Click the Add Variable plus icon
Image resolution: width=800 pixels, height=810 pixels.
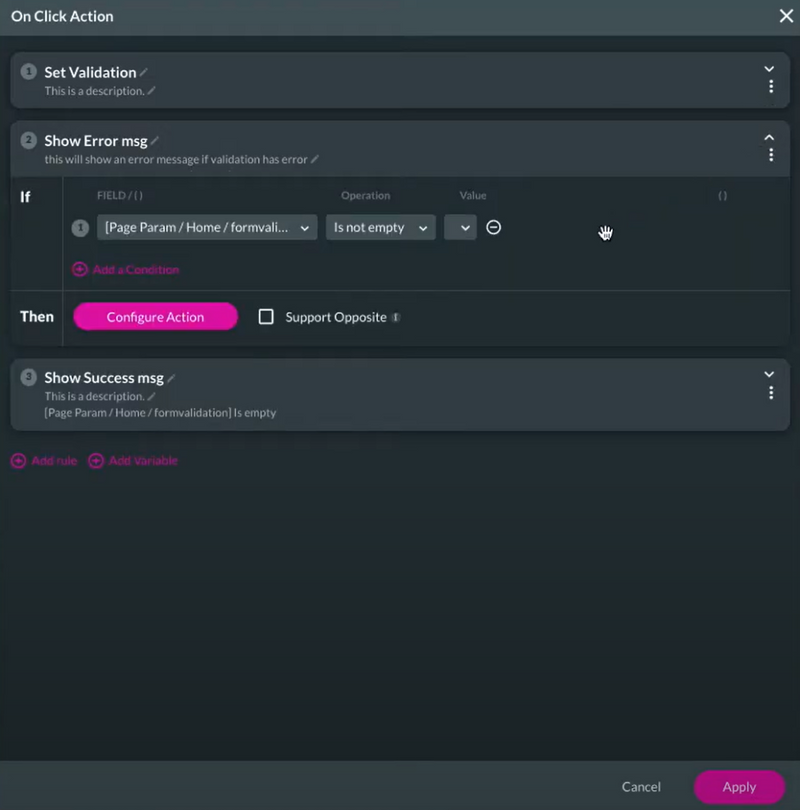(x=96, y=460)
